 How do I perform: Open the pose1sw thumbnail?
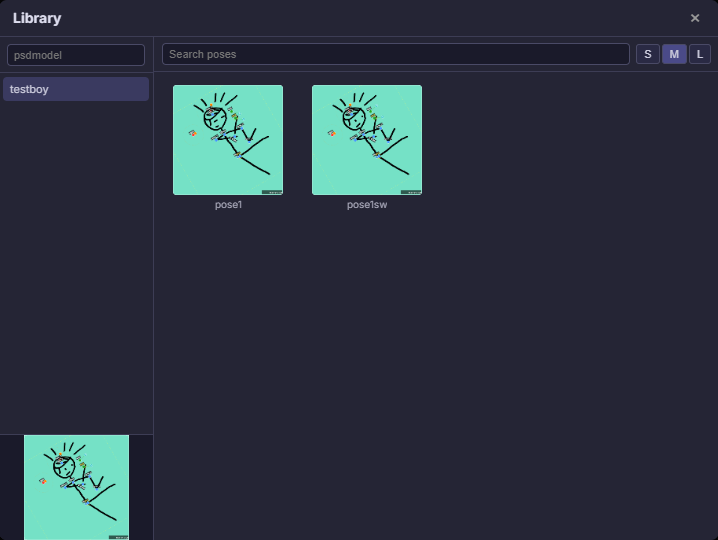[367, 140]
